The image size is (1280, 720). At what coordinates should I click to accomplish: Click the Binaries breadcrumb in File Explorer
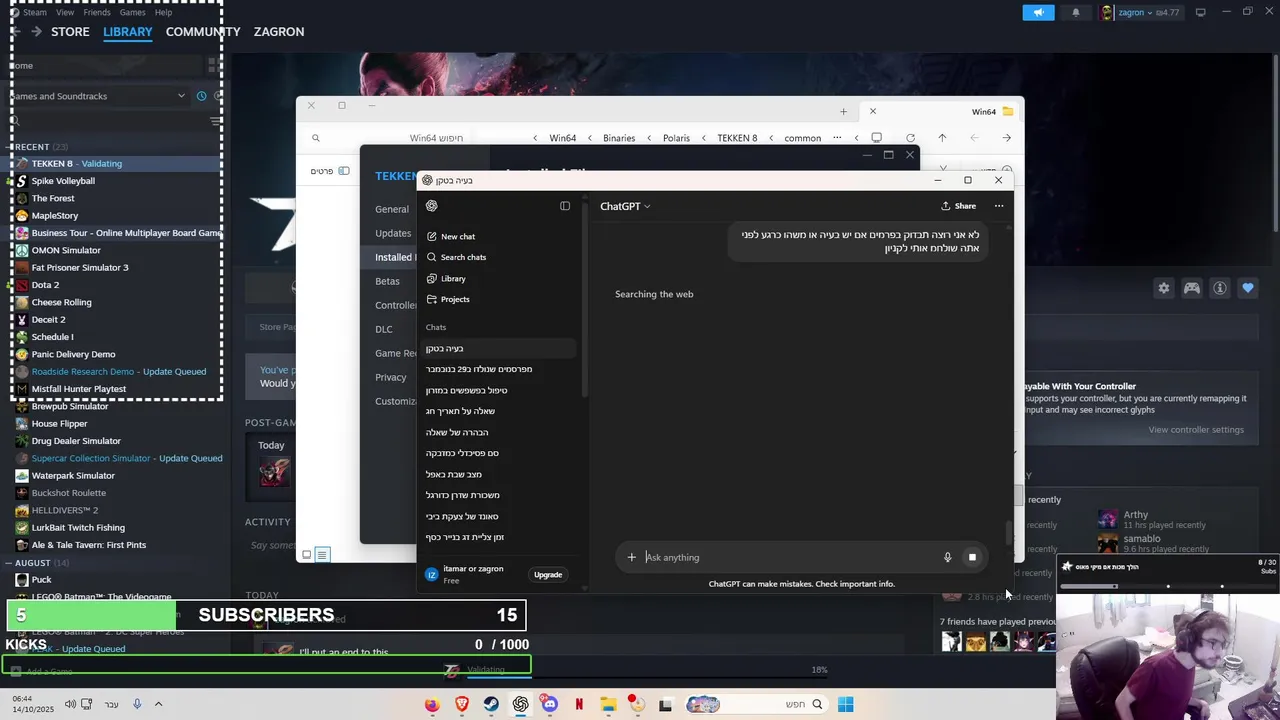[x=619, y=138]
